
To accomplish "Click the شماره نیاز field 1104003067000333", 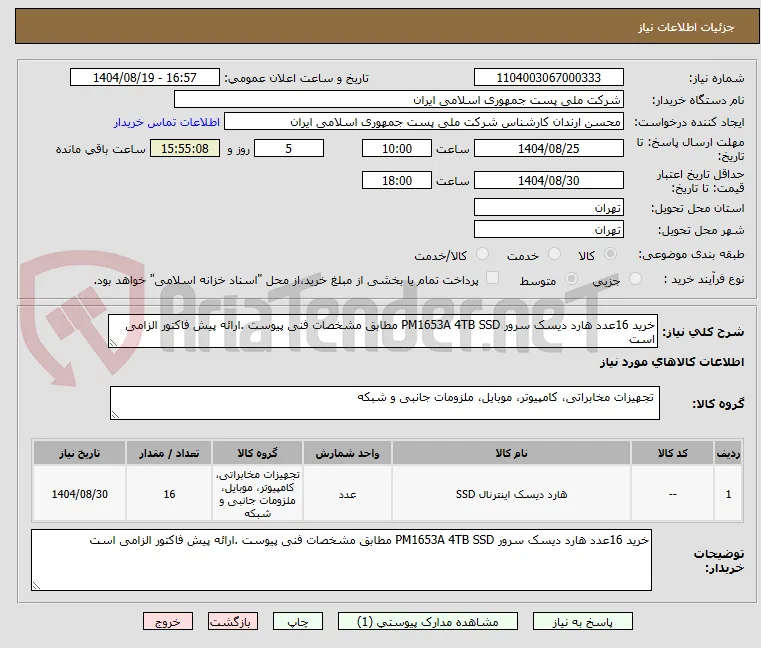I will 548,78.
